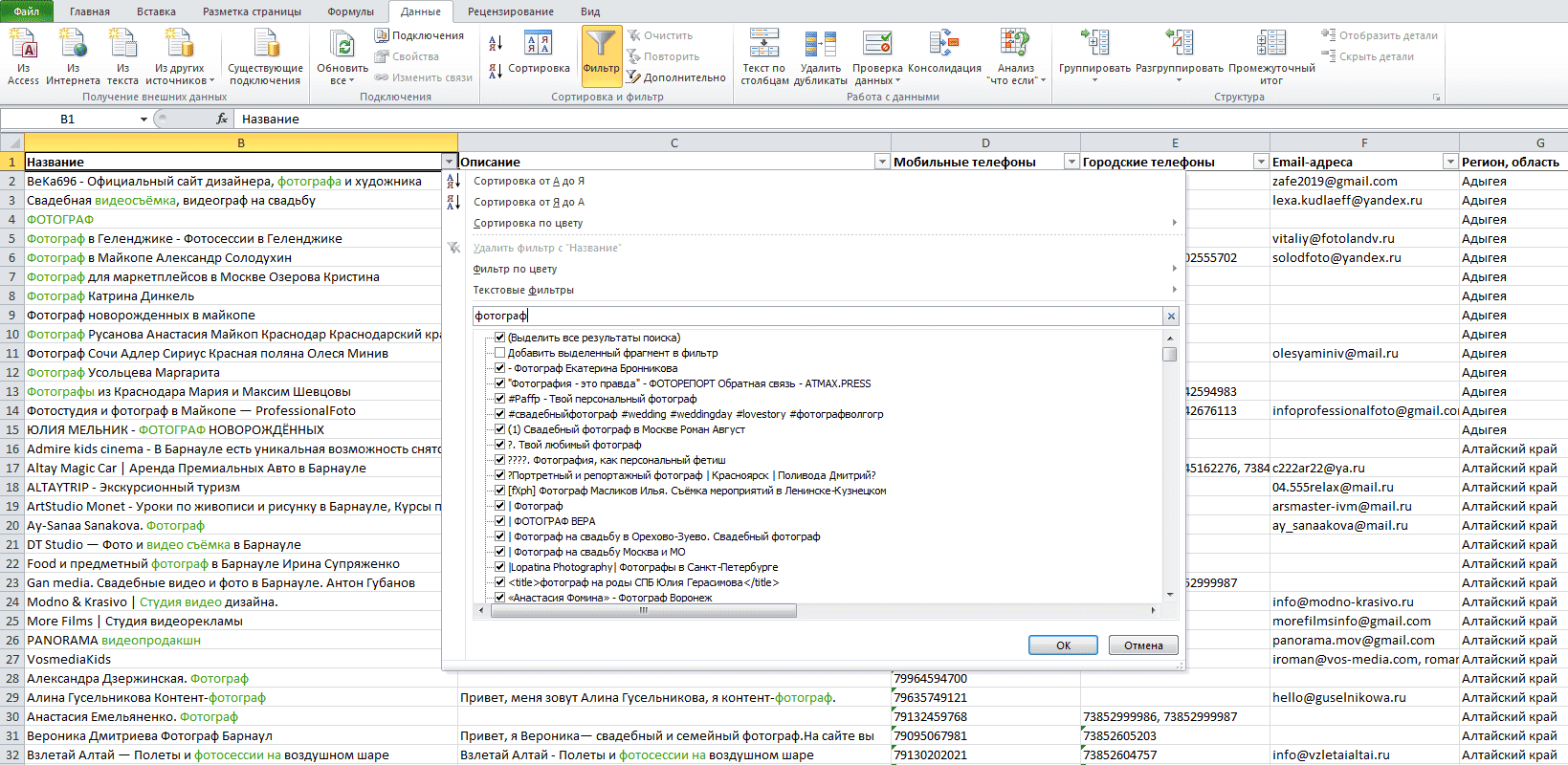Sort ascending with the ribbon A-Z icon
Screen dimensions: 1568x765
496,43
